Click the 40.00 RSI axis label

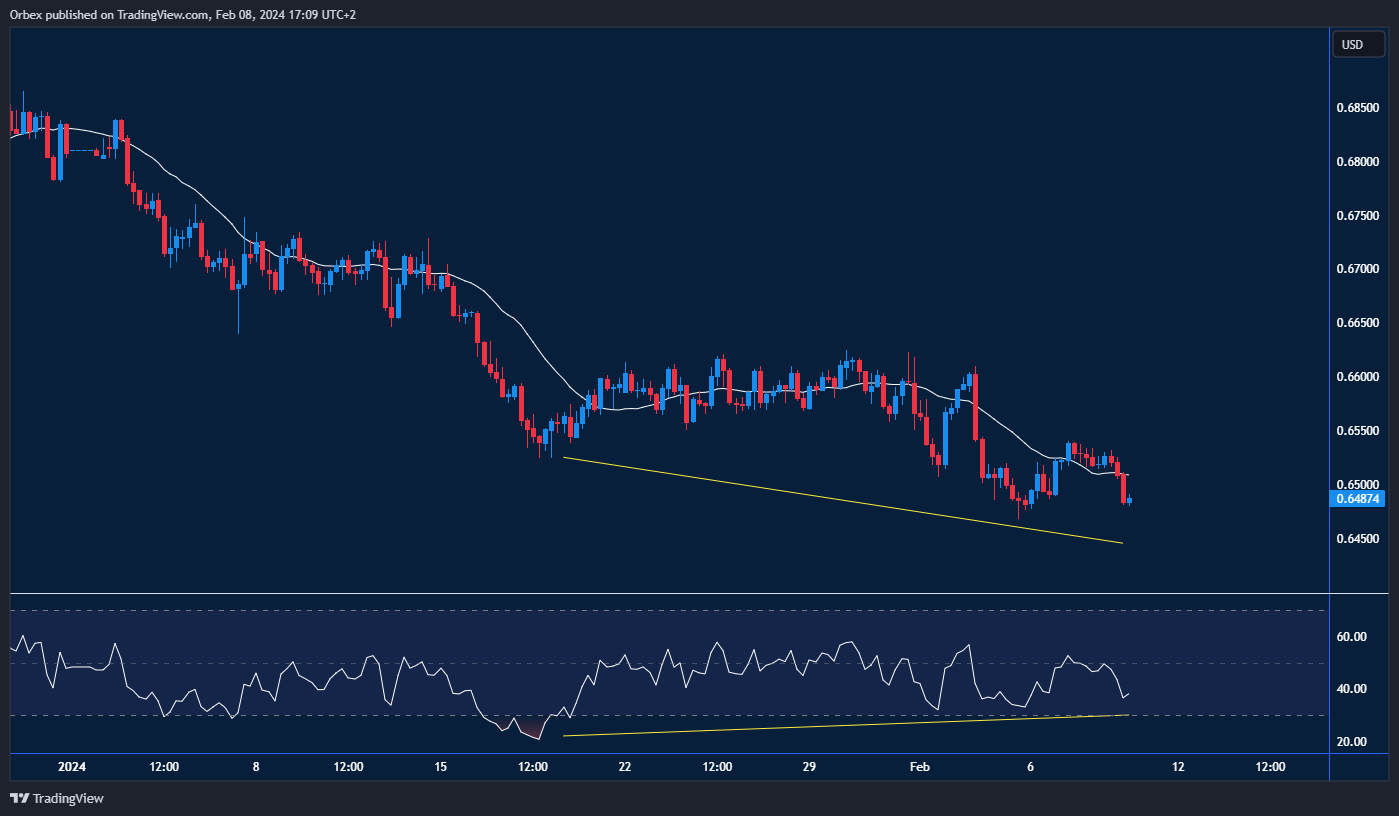point(1352,689)
